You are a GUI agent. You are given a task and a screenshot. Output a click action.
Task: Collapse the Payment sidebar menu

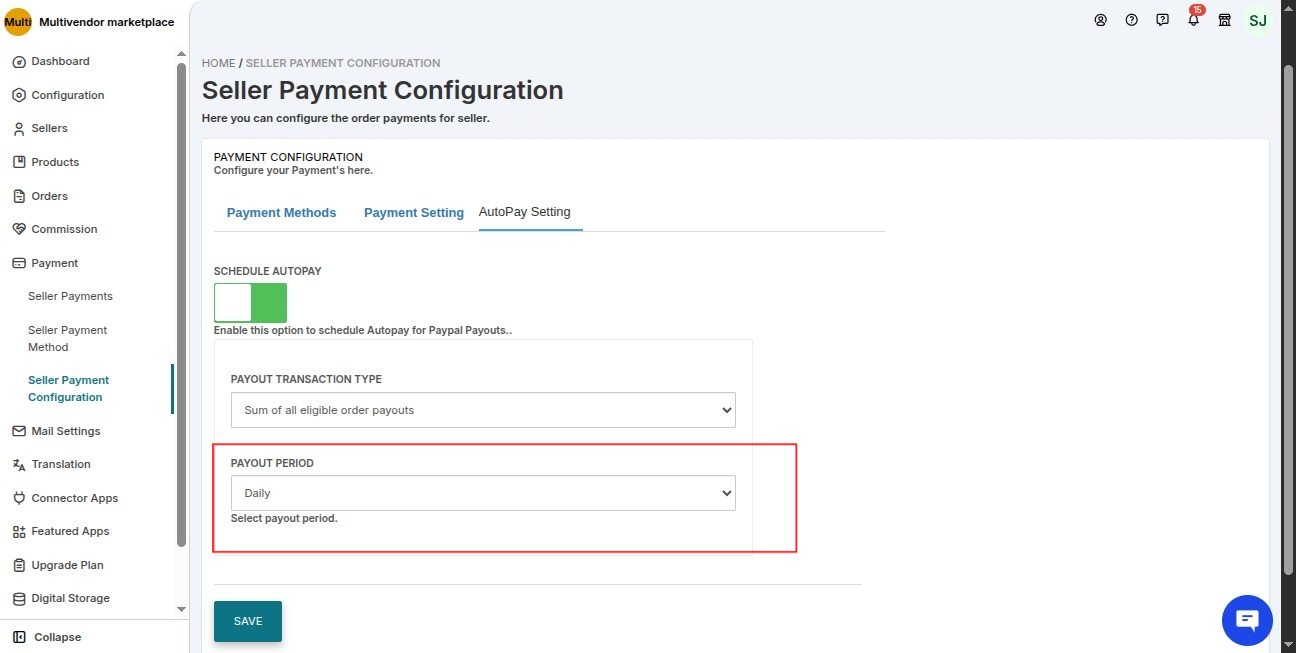tap(55, 263)
